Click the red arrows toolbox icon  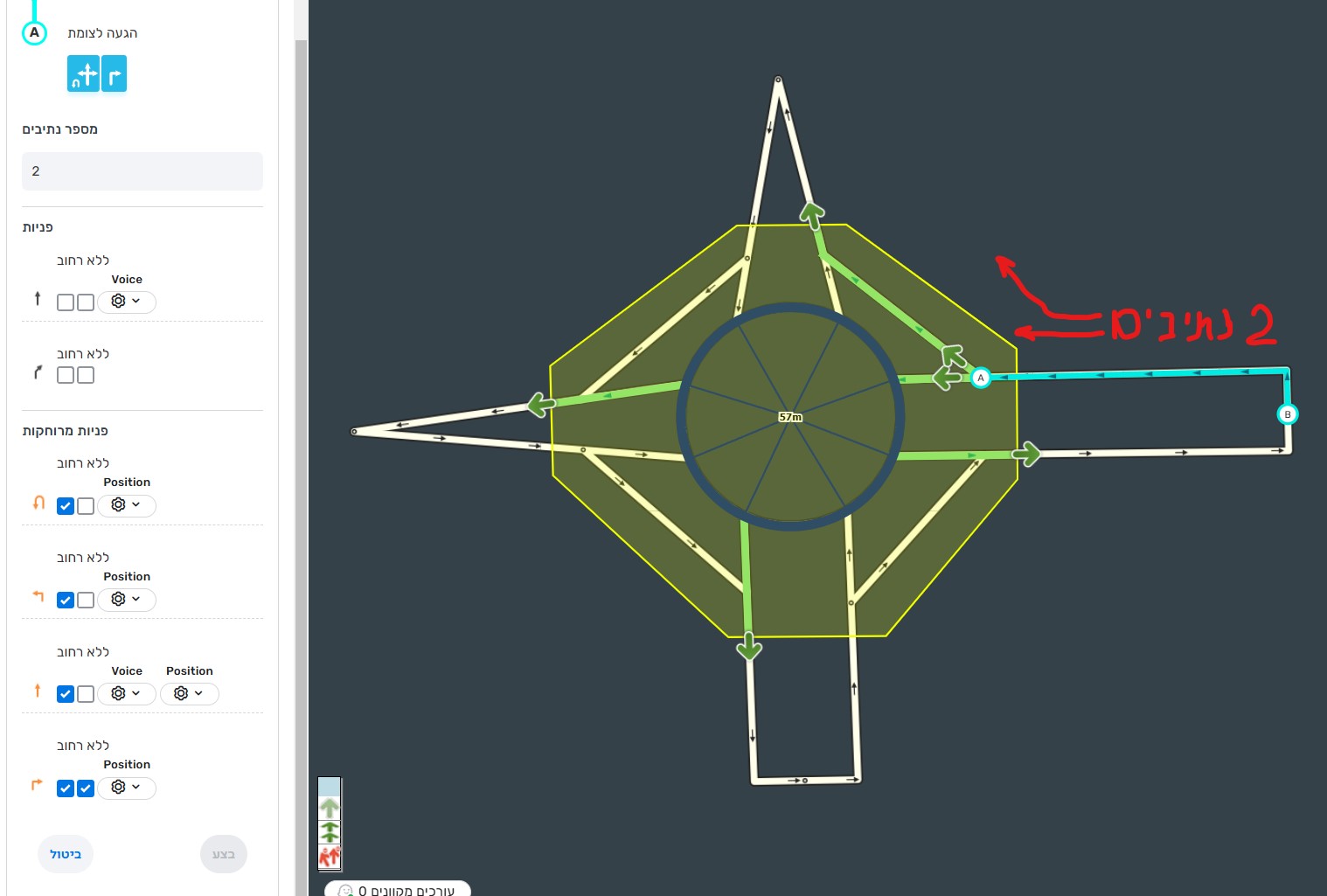(330, 857)
